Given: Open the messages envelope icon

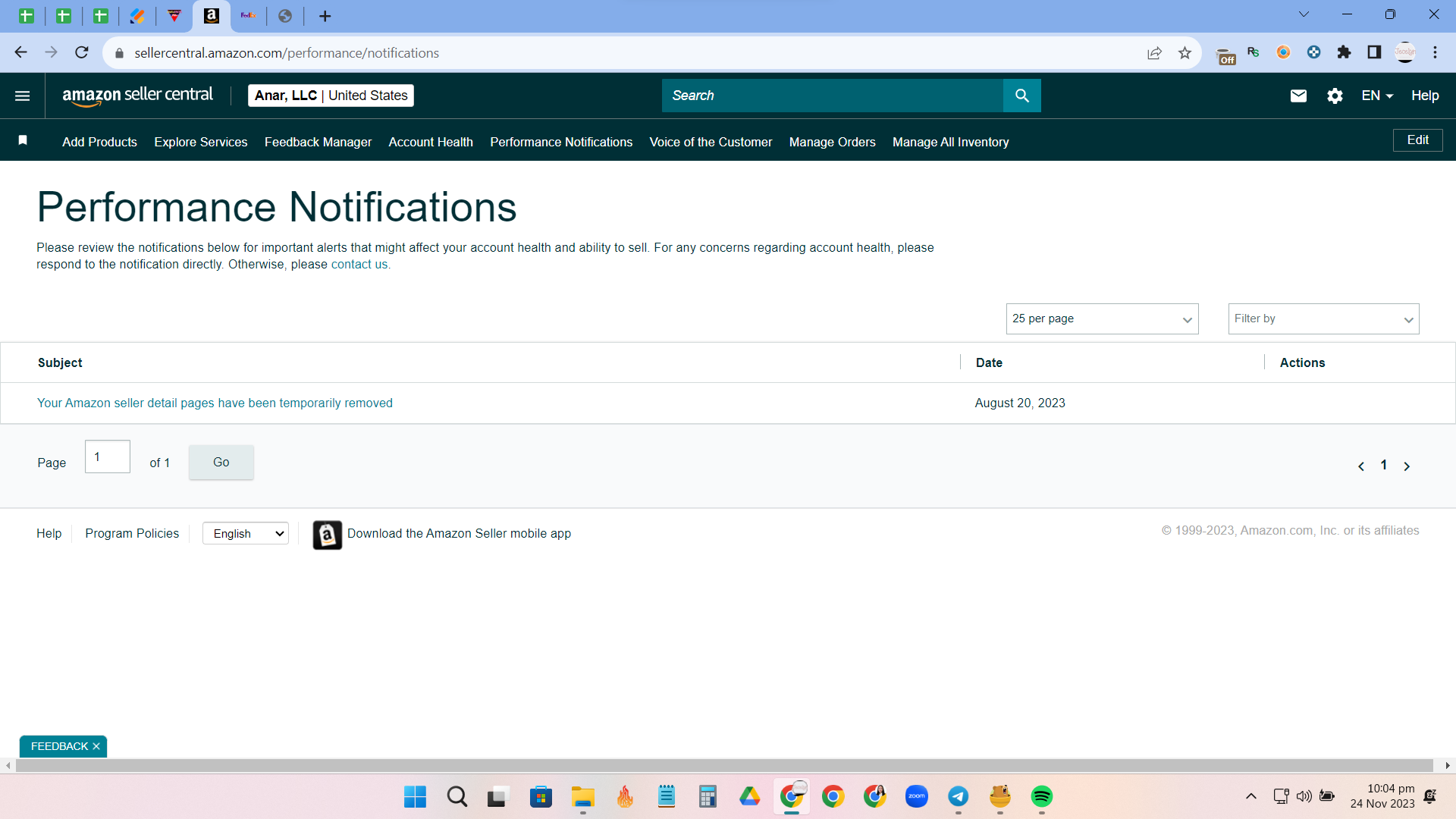Looking at the screenshot, I should (x=1298, y=96).
